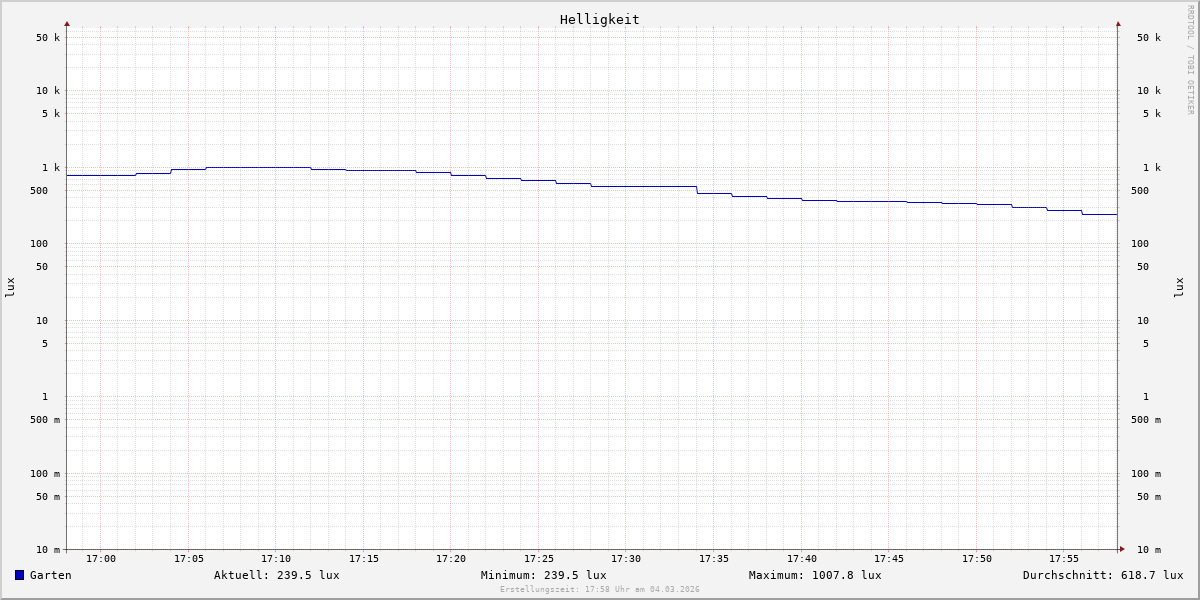Click the 17:00 time axis label
The height and width of the screenshot is (600, 1200).
click(x=101, y=559)
